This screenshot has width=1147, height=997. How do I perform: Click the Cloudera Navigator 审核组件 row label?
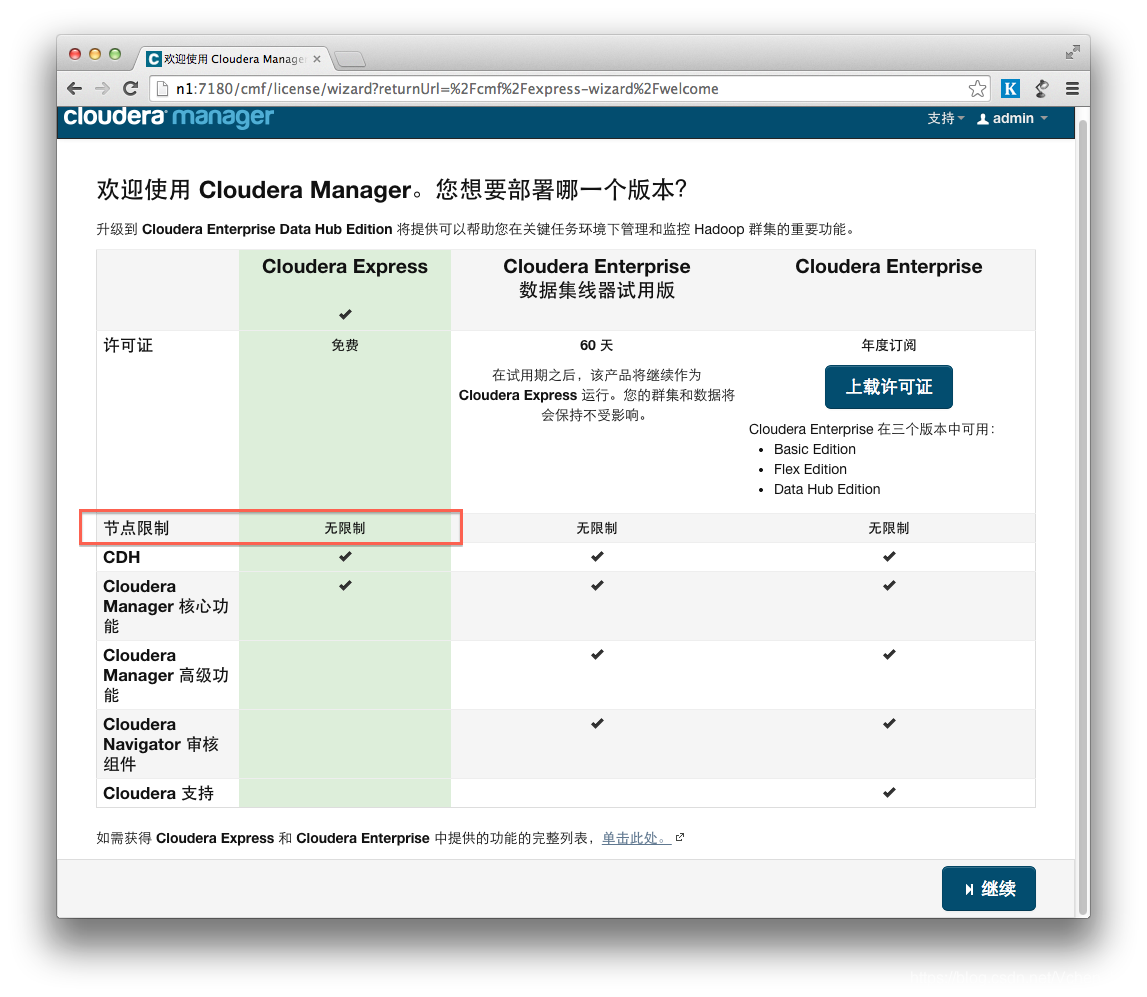click(161, 744)
